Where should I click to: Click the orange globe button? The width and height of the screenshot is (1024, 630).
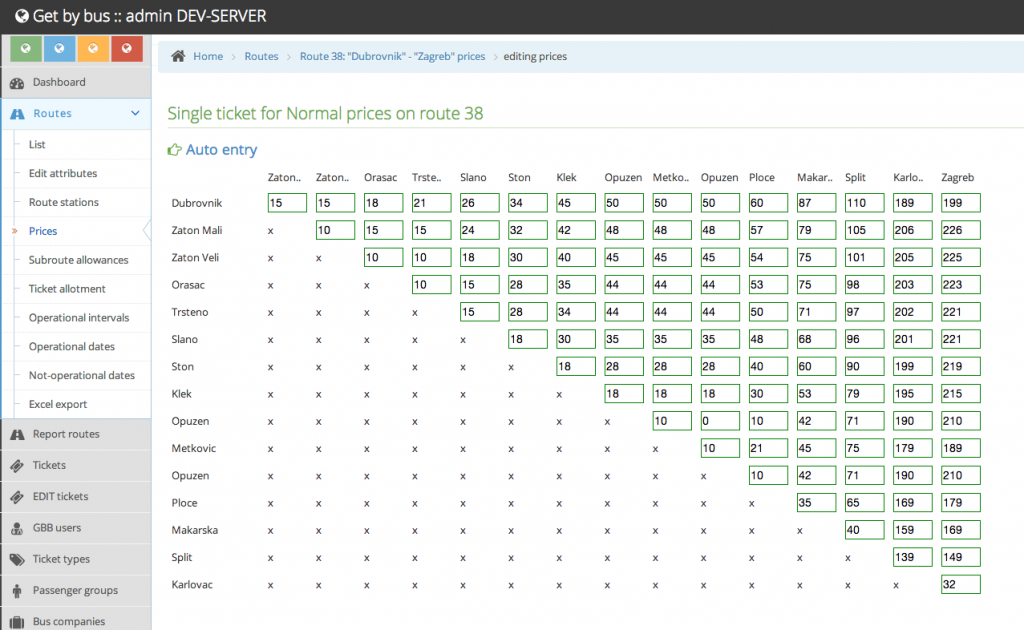coord(93,48)
